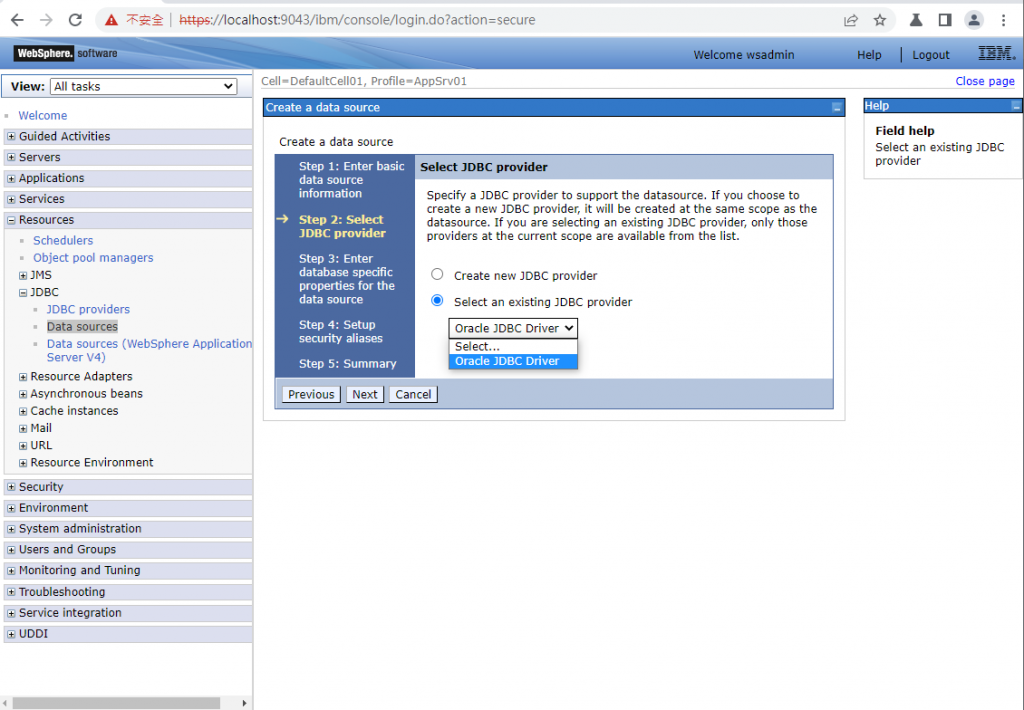
Task: Expand Resource Environment node
Action: [23, 463]
